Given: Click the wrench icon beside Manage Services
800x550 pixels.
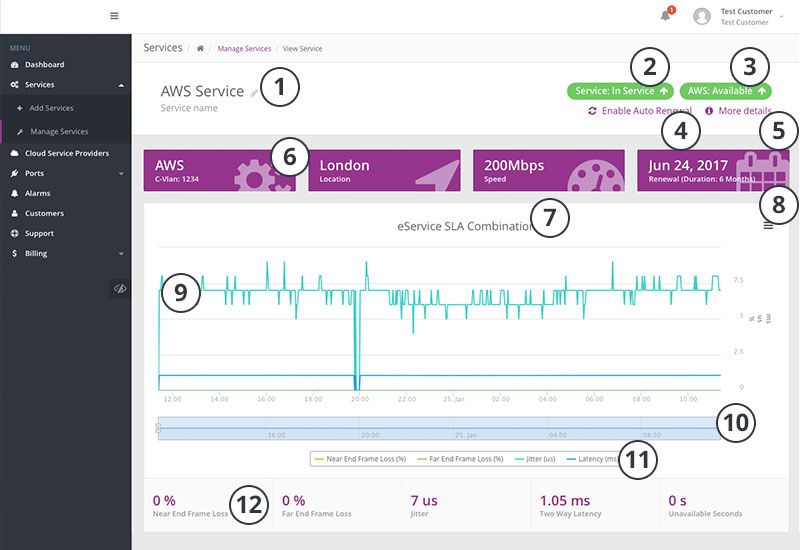Looking at the screenshot, I should 20,132.
